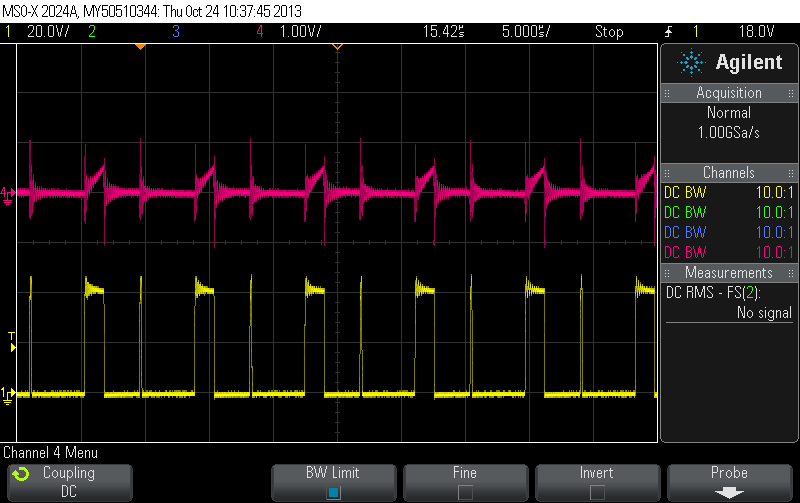The width and height of the screenshot is (800, 503).
Task: Click the channel 1 ground marker
Action: tap(7, 395)
